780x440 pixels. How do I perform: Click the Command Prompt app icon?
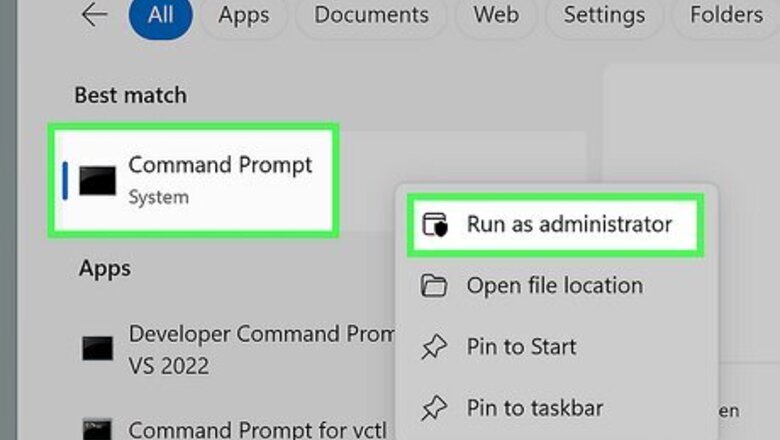tap(98, 180)
